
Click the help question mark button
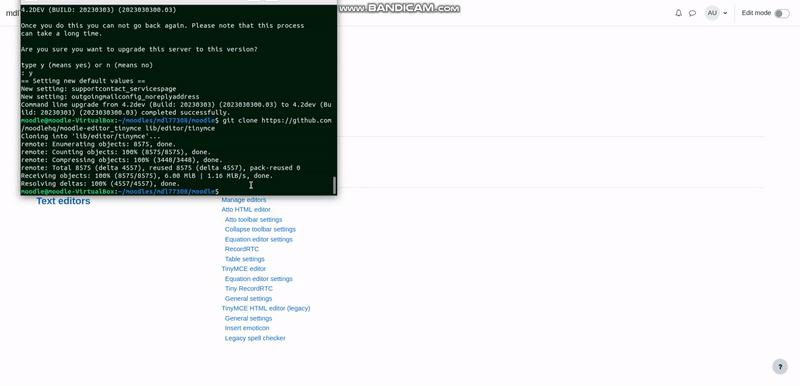[x=780, y=367]
